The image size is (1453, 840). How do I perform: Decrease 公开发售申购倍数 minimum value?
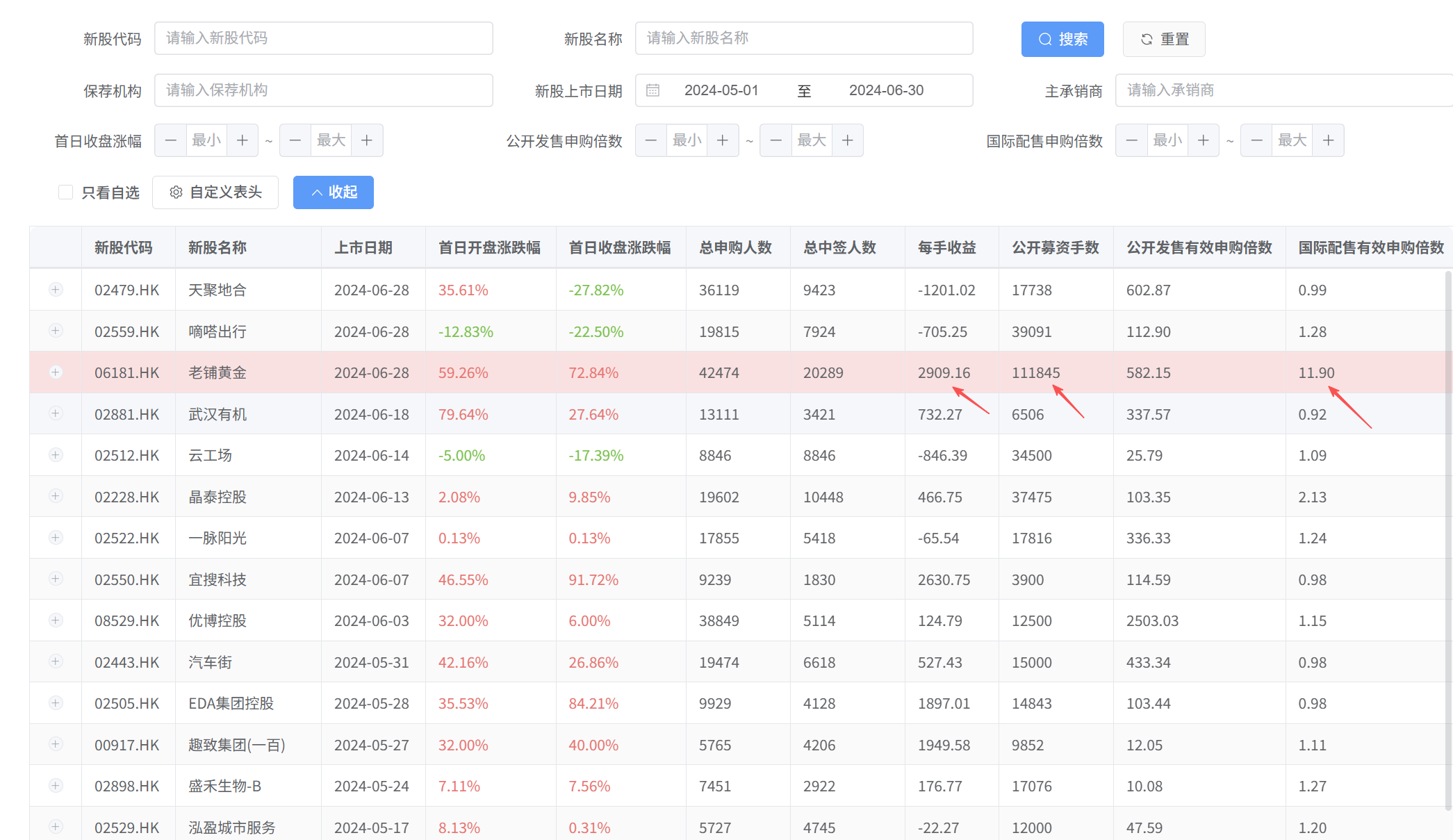coord(651,140)
